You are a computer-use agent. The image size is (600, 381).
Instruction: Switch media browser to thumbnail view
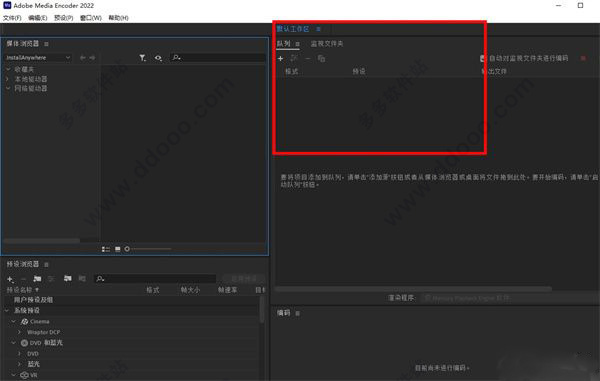[117, 249]
